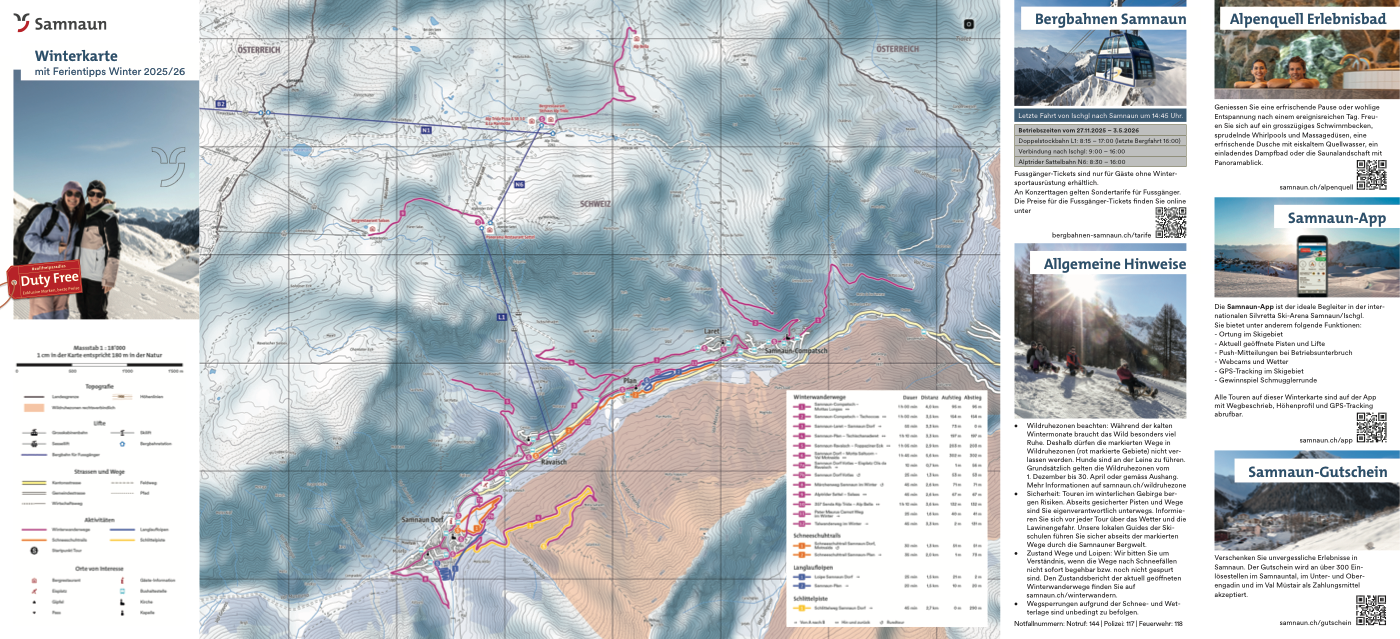Click the Skilift symbol in the legend
The image size is (1400, 639).
(x=122, y=432)
